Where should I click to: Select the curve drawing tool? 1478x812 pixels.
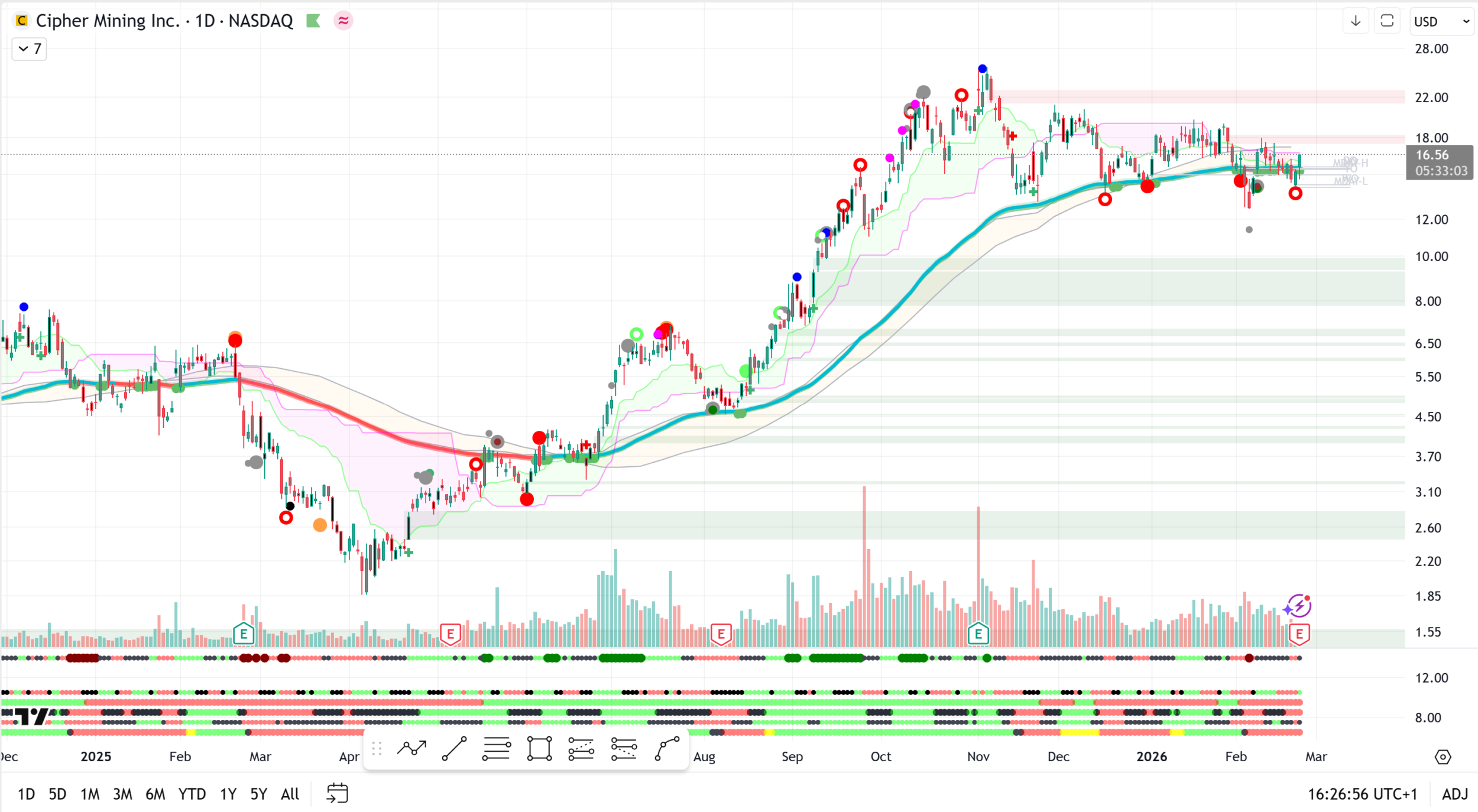pos(667,749)
